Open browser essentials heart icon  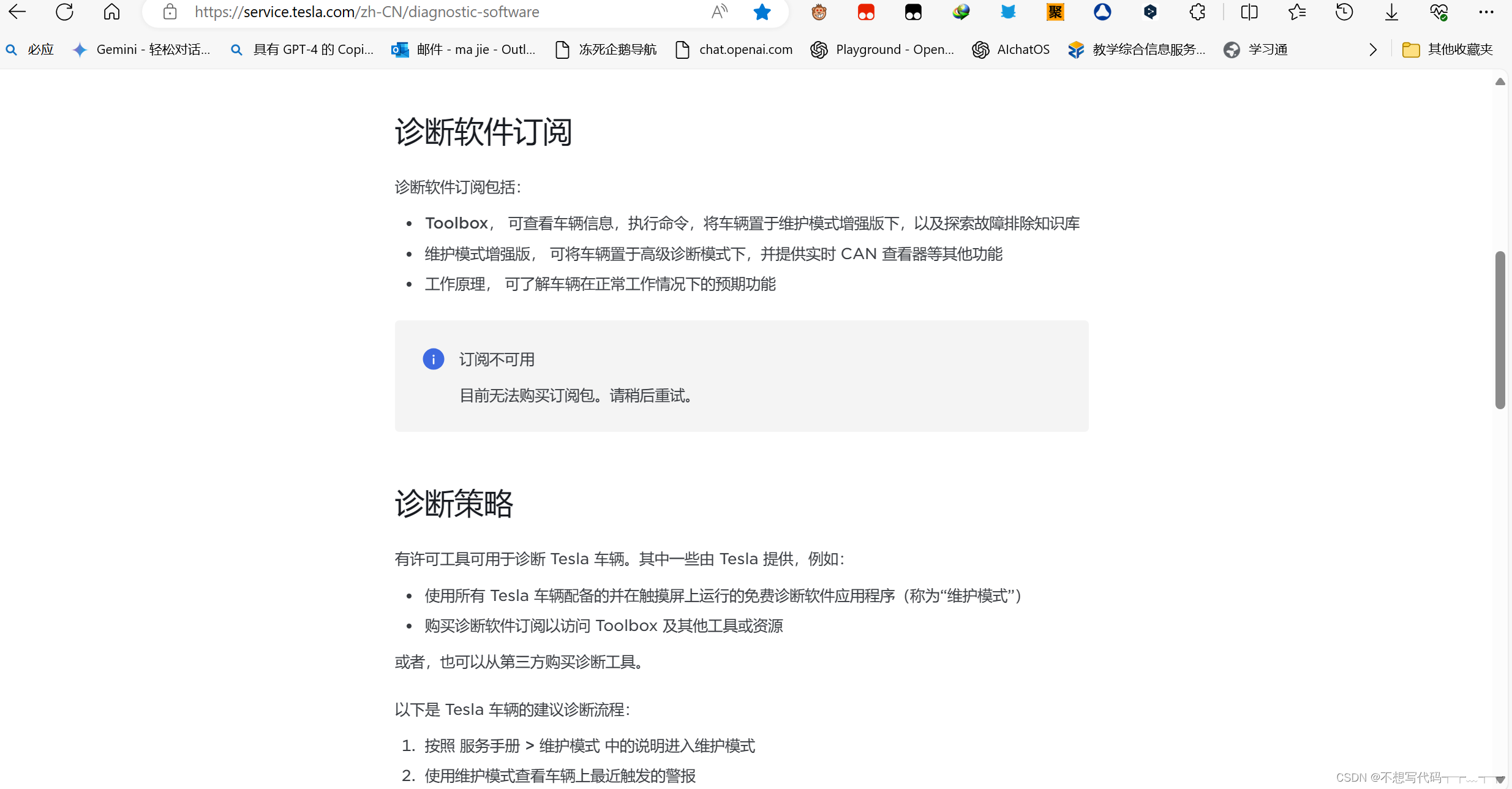coord(1439,12)
